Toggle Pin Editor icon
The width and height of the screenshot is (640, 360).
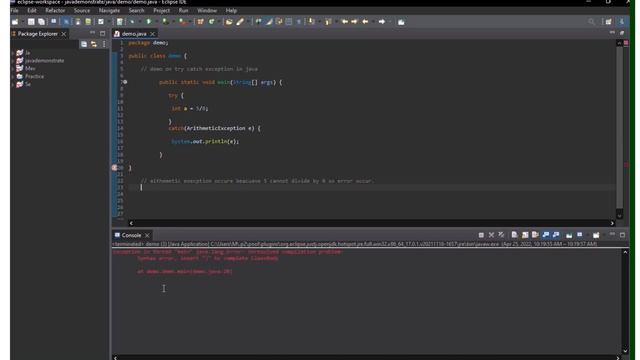tap(401, 22)
